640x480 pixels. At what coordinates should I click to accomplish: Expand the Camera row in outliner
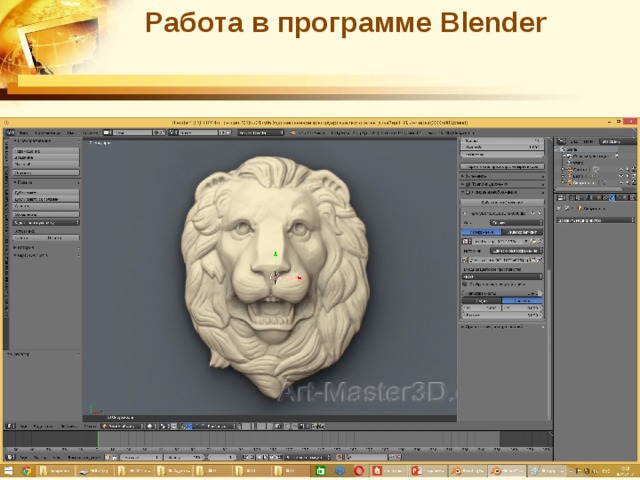point(563,169)
